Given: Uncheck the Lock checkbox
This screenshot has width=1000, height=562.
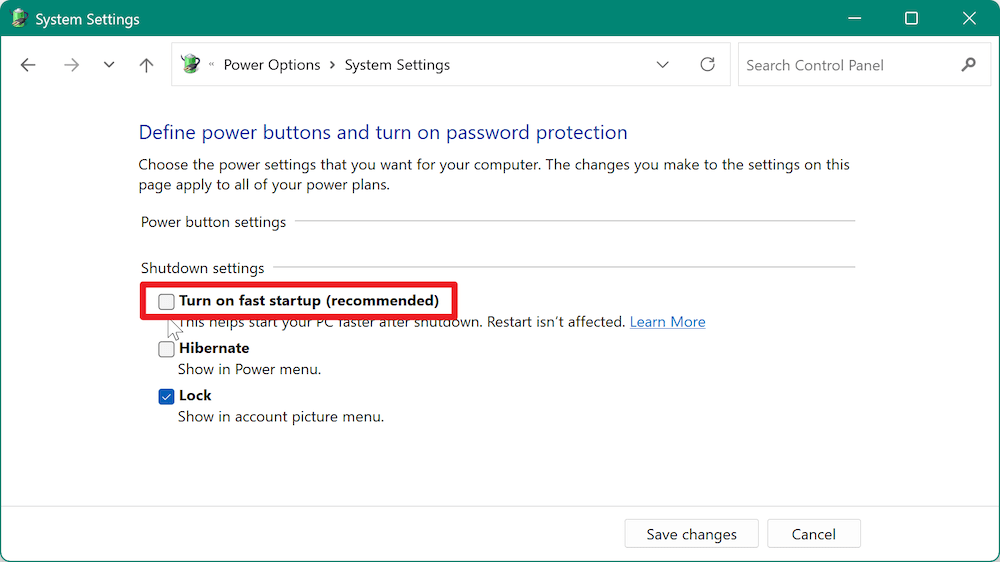Looking at the screenshot, I should tap(166, 396).
